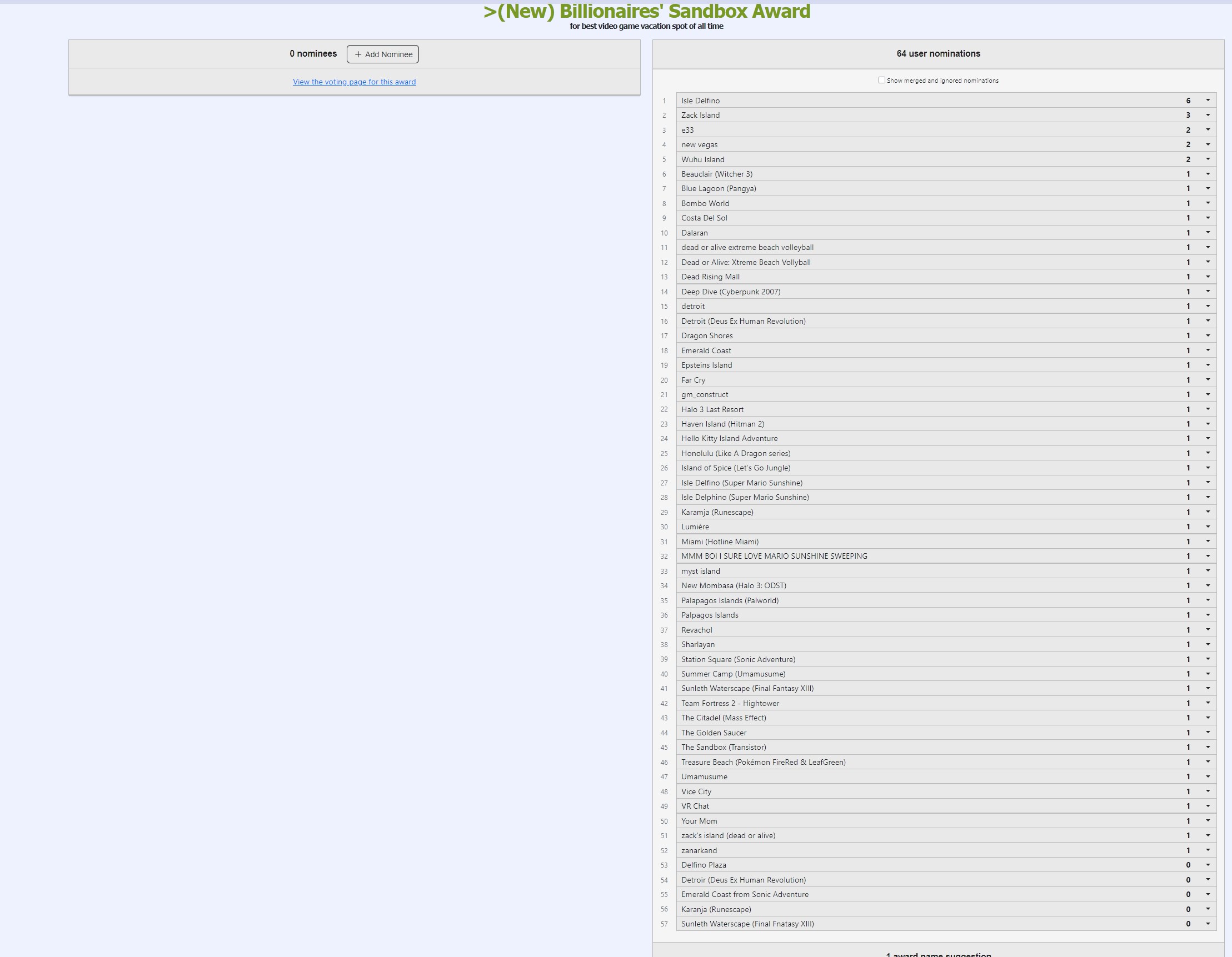The height and width of the screenshot is (957, 1232).
Task: Select the Emerald Coast nomination row
Action: 706,350
